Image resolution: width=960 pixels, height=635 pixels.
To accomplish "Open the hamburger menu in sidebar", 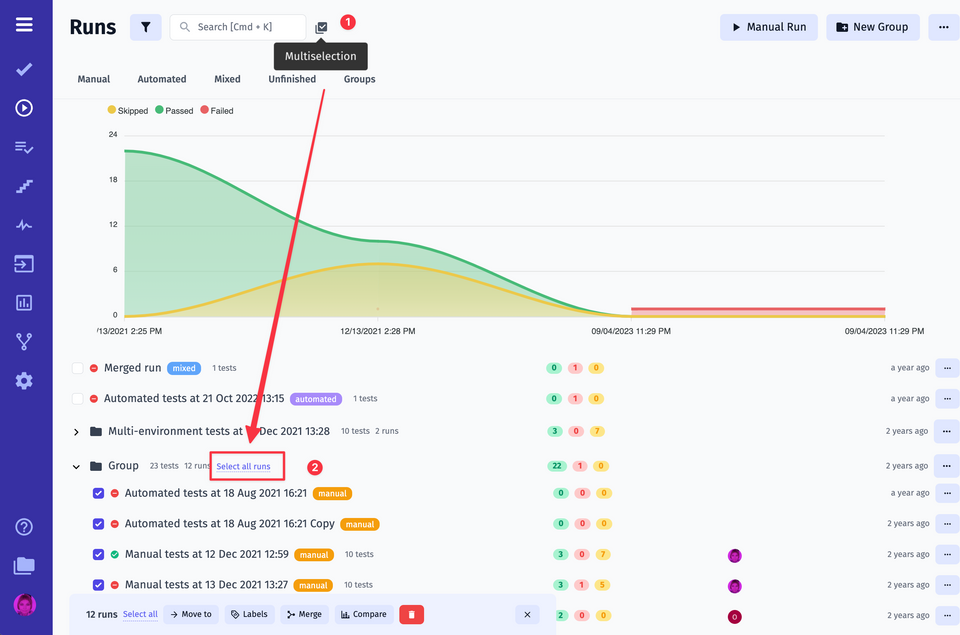I will [24, 24].
